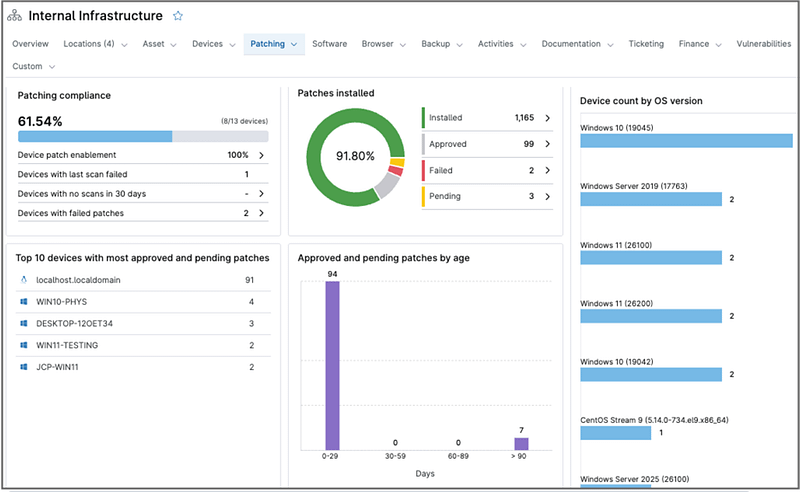Open Pending patches details arrow
This screenshot has height=492, width=800.
click(x=547, y=196)
